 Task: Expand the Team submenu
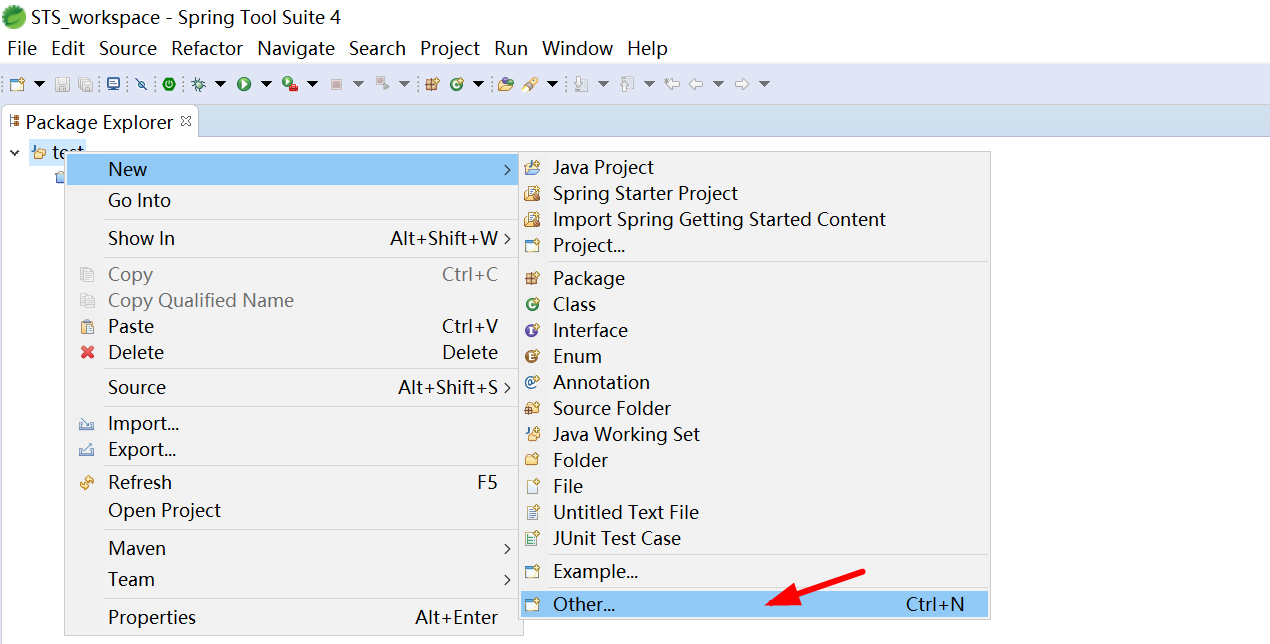pos(291,579)
